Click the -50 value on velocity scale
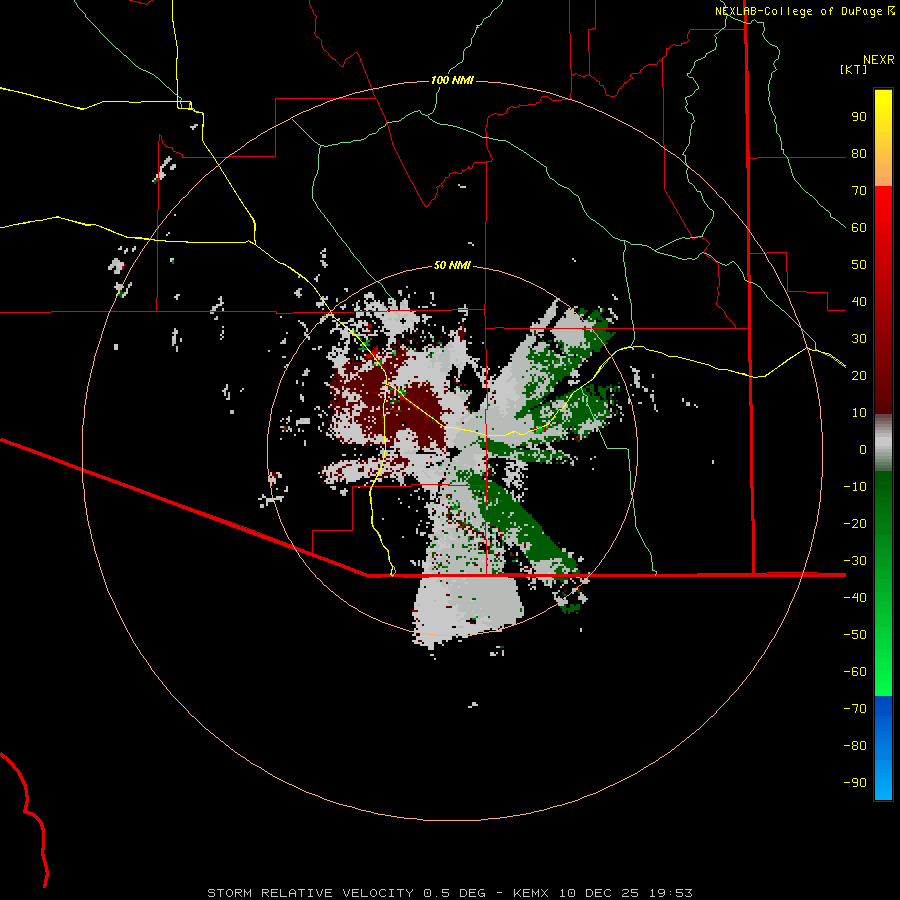 (x=855, y=634)
